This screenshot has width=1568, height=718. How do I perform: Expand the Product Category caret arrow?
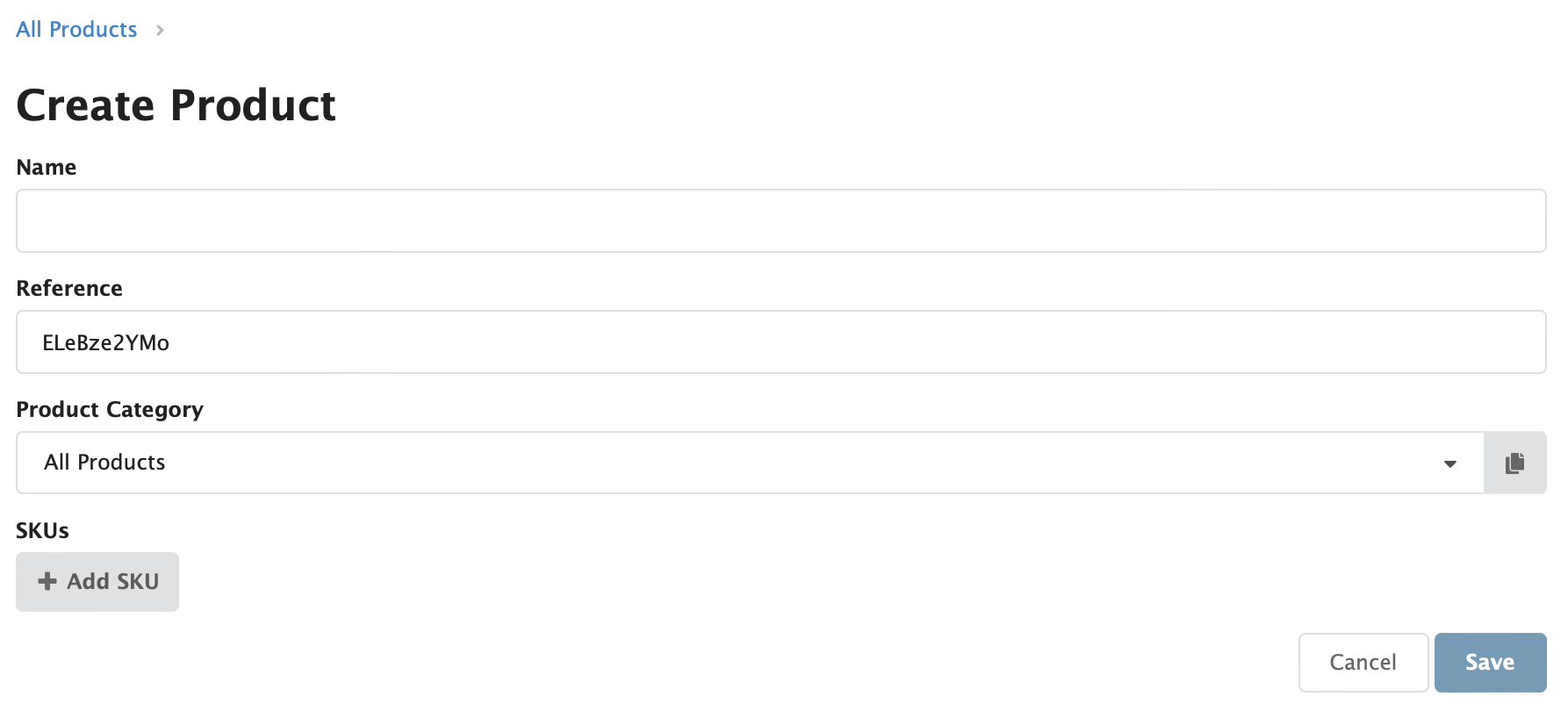click(x=1450, y=463)
